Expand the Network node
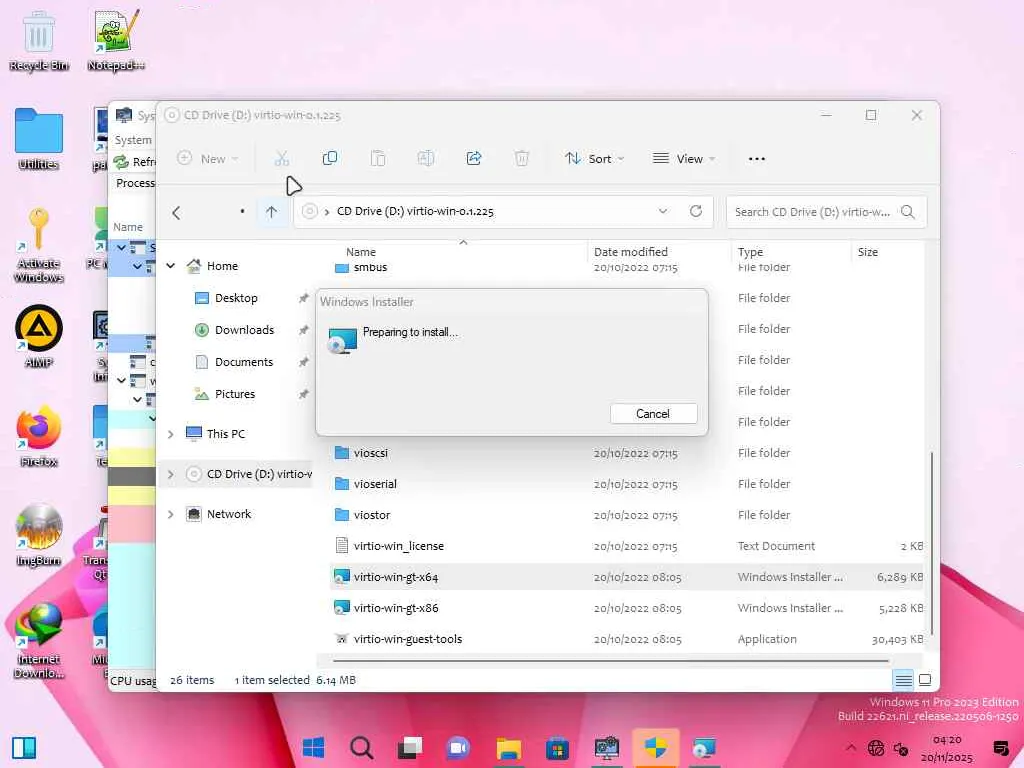Image resolution: width=1024 pixels, height=768 pixels. [171, 515]
